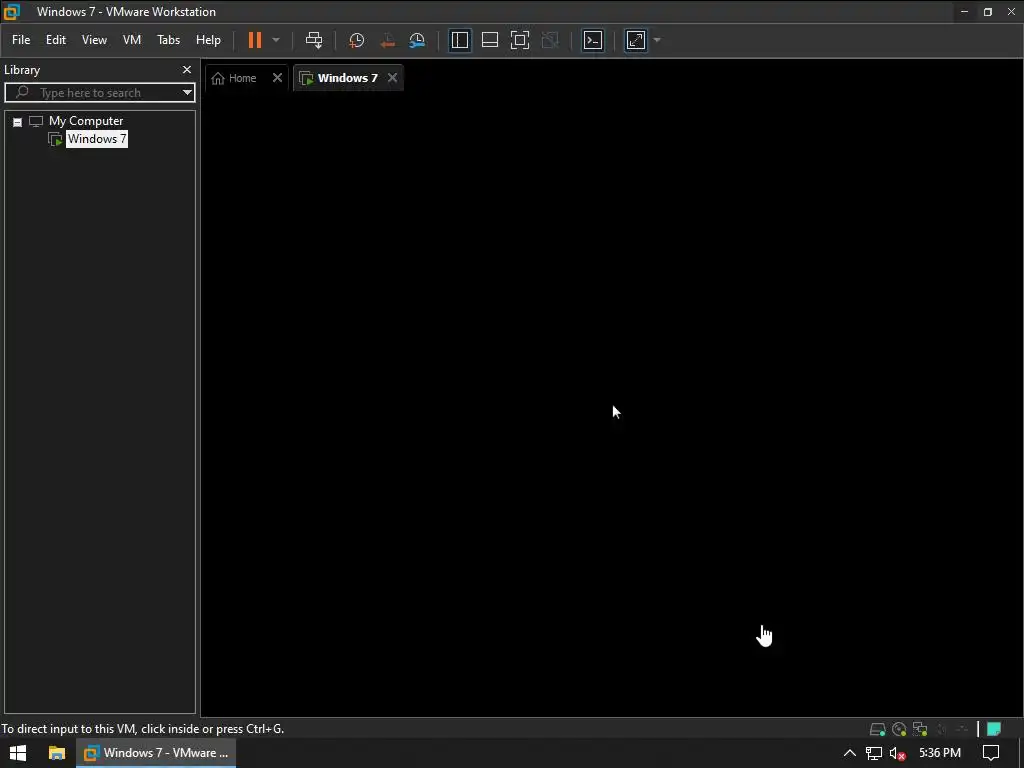Click the network adapter status icon
1024x768 pixels.
click(920, 729)
